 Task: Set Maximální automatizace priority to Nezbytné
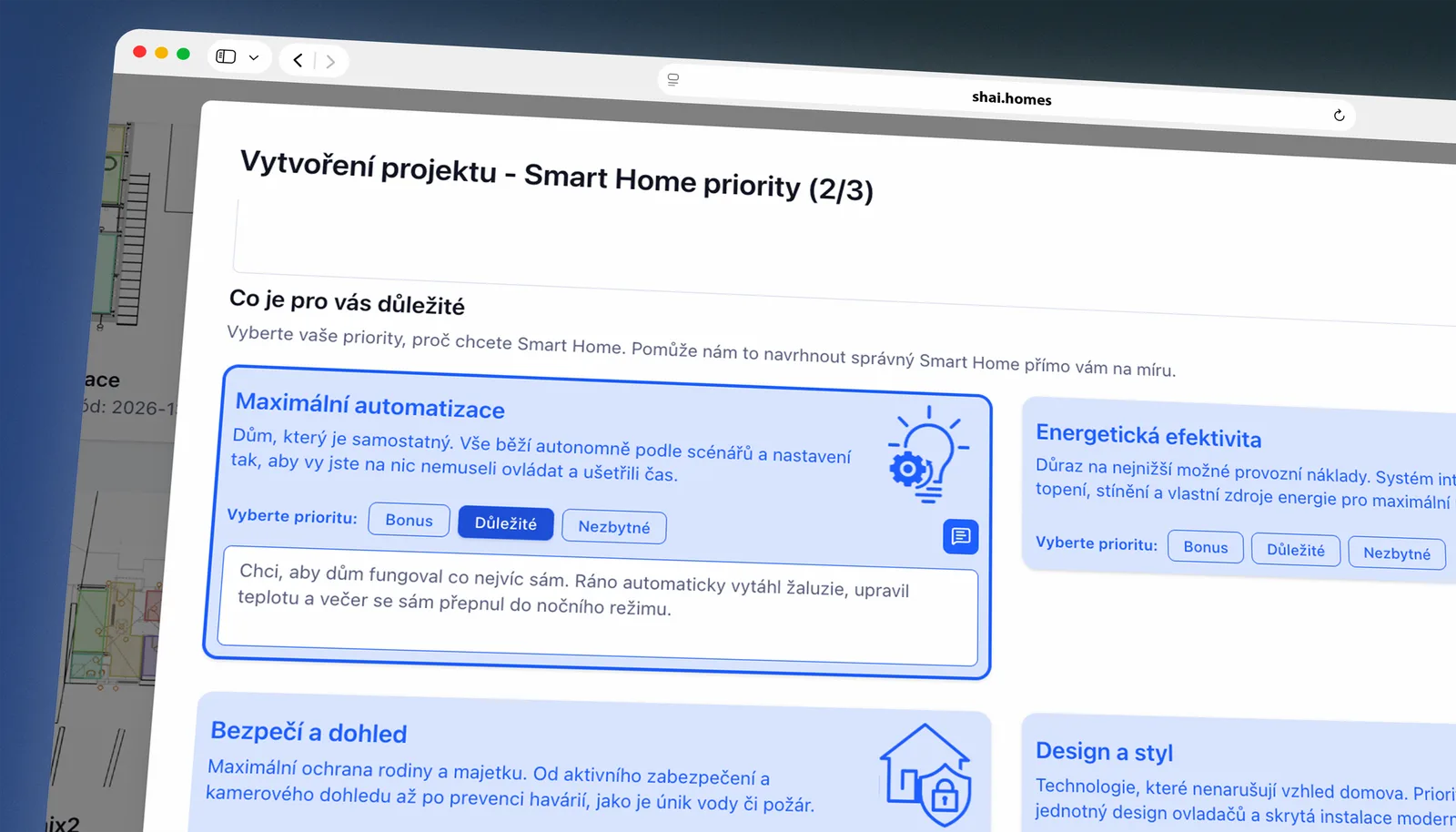(x=614, y=527)
